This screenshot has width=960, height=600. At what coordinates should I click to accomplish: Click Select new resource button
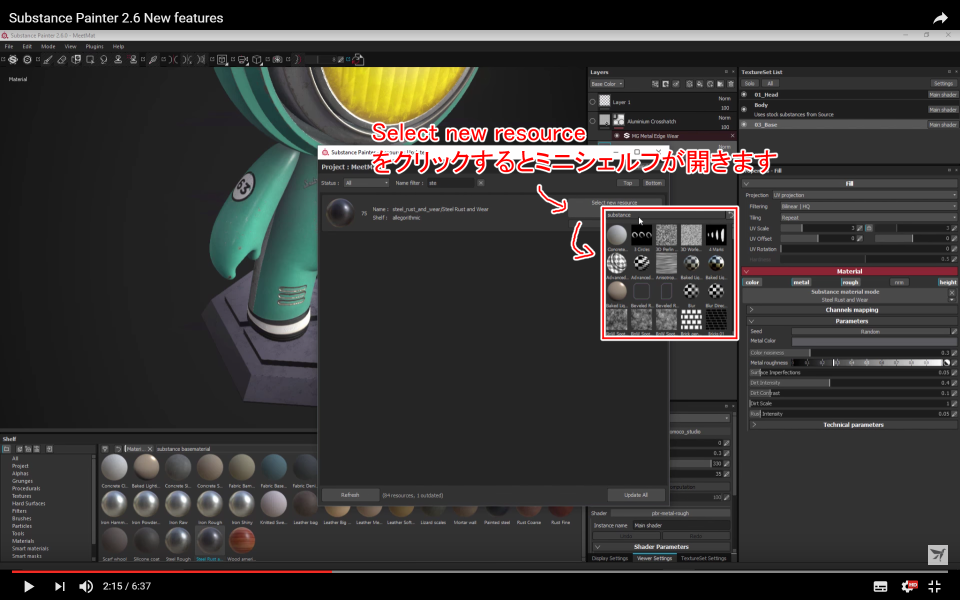click(x=615, y=203)
